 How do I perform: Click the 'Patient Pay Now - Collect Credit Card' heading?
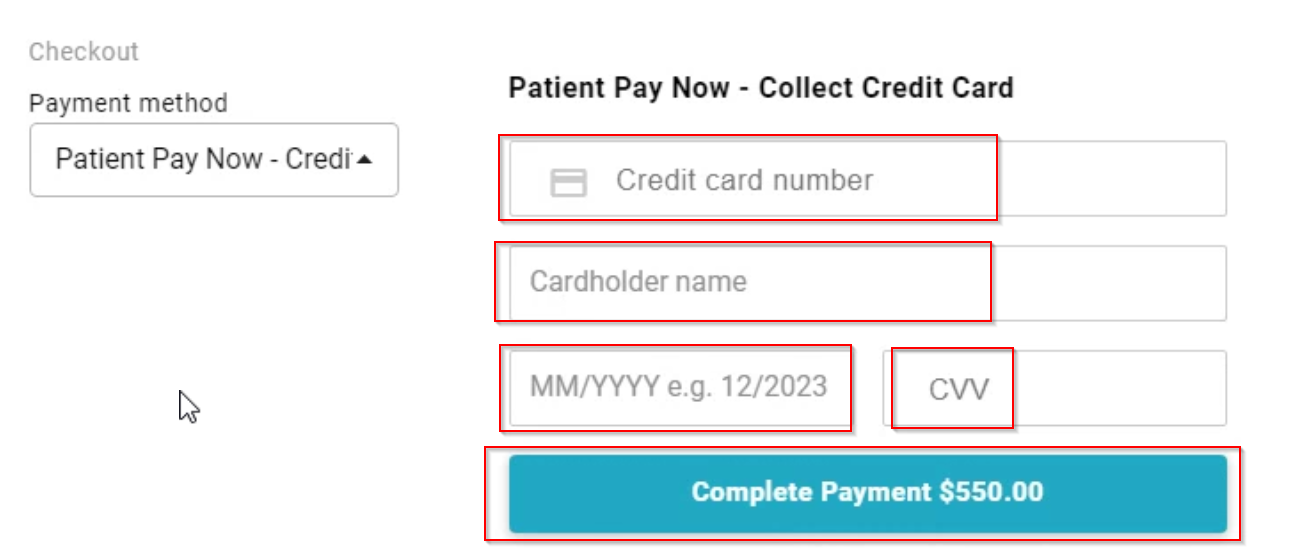[760, 88]
